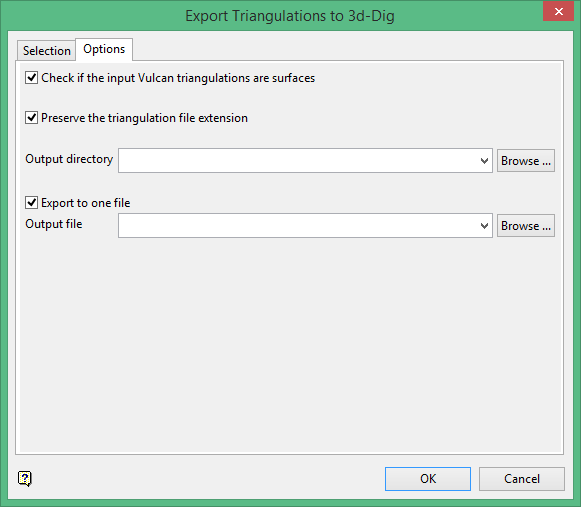
Task: Expand the Output directory dropdown arrow
Action: tap(484, 161)
